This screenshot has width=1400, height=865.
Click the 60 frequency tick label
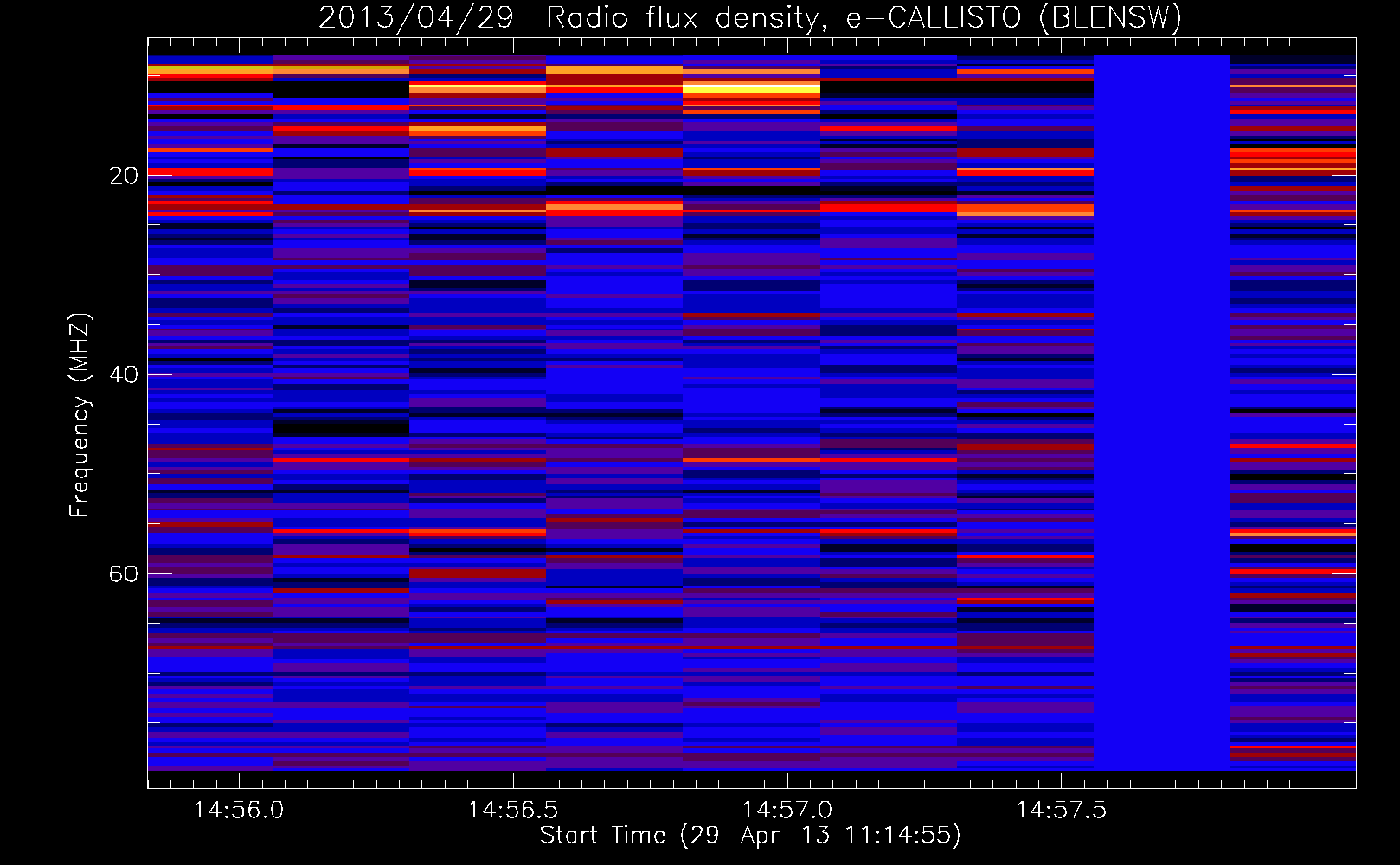[123, 574]
